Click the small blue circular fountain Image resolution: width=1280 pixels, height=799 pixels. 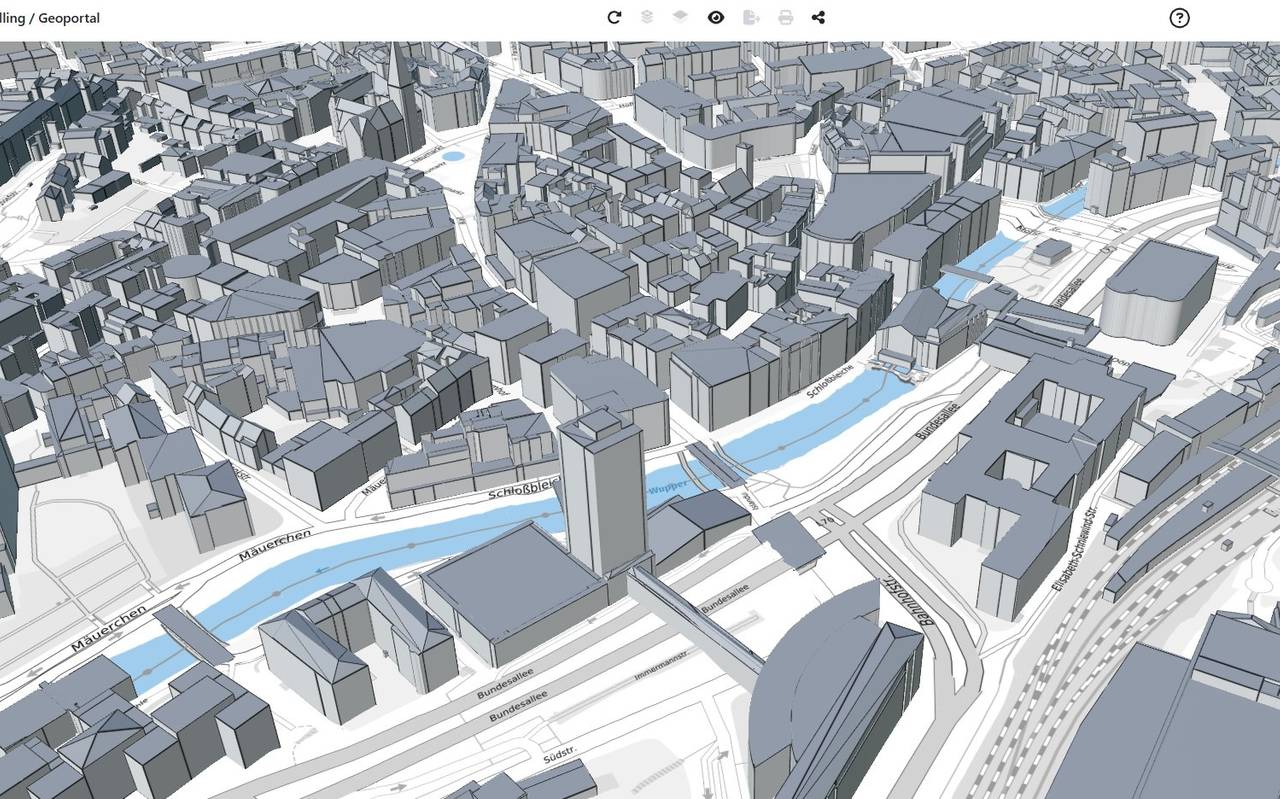click(453, 156)
